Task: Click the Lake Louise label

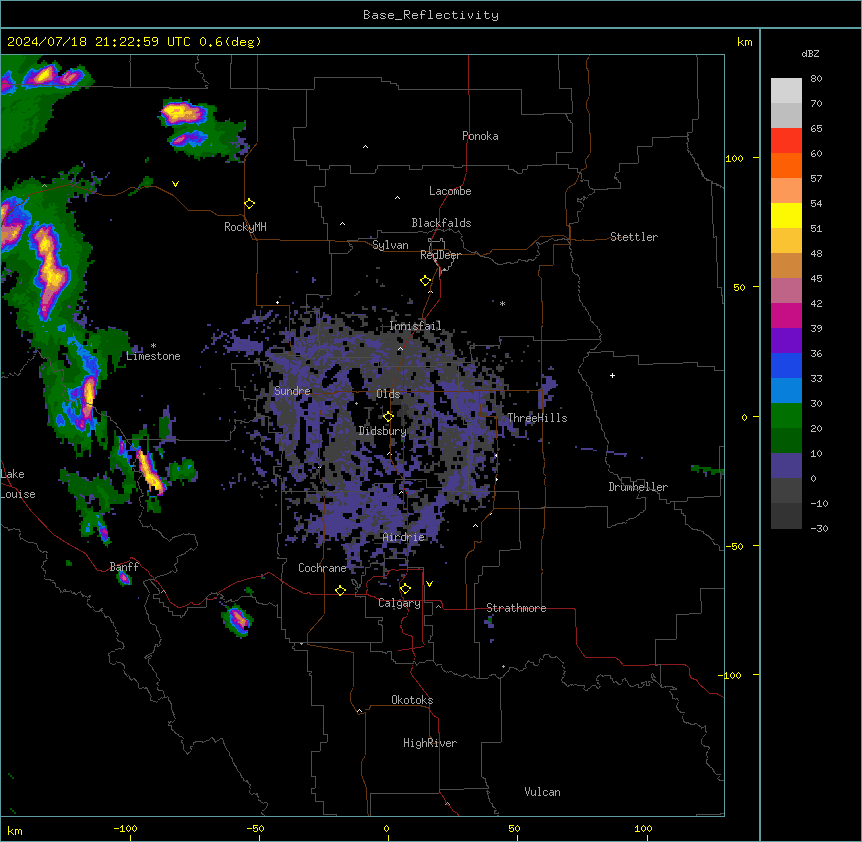Action: [18, 484]
